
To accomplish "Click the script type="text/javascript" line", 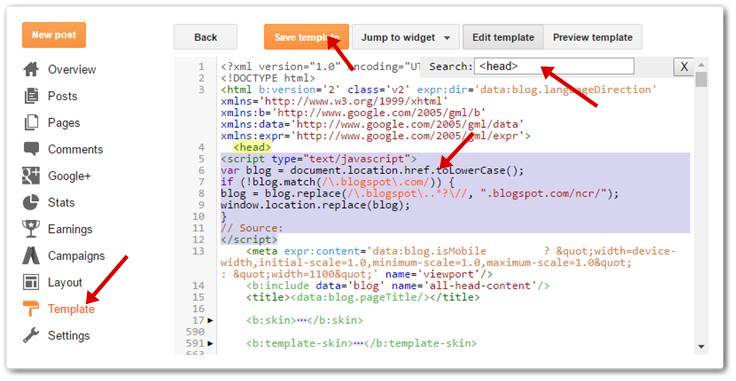I will pyautogui.click(x=318, y=159).
